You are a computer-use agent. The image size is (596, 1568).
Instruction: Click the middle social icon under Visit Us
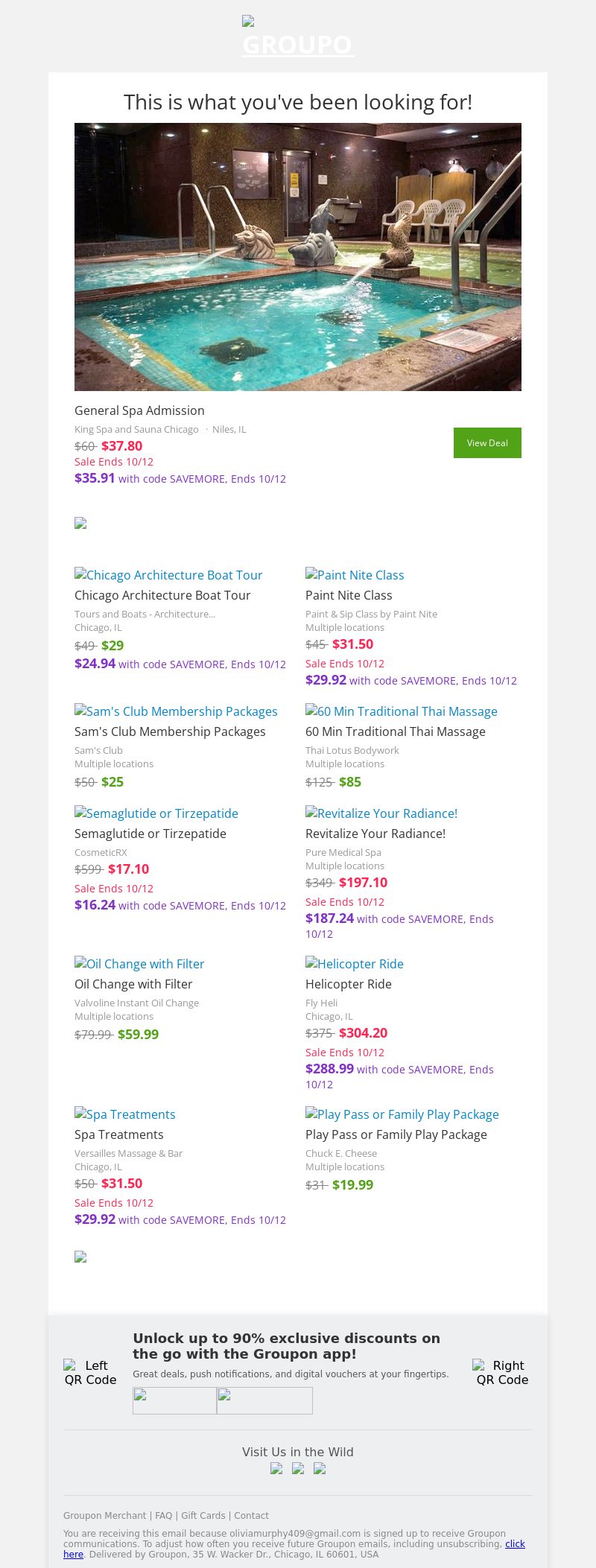[x=298, y=1468]
